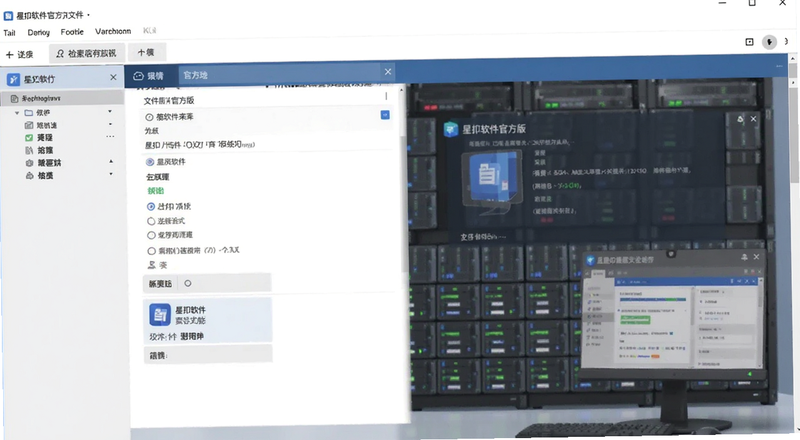Select the 星扣软件 card in the content panel
The image size is (800, 440).
(x=208, y=320)
